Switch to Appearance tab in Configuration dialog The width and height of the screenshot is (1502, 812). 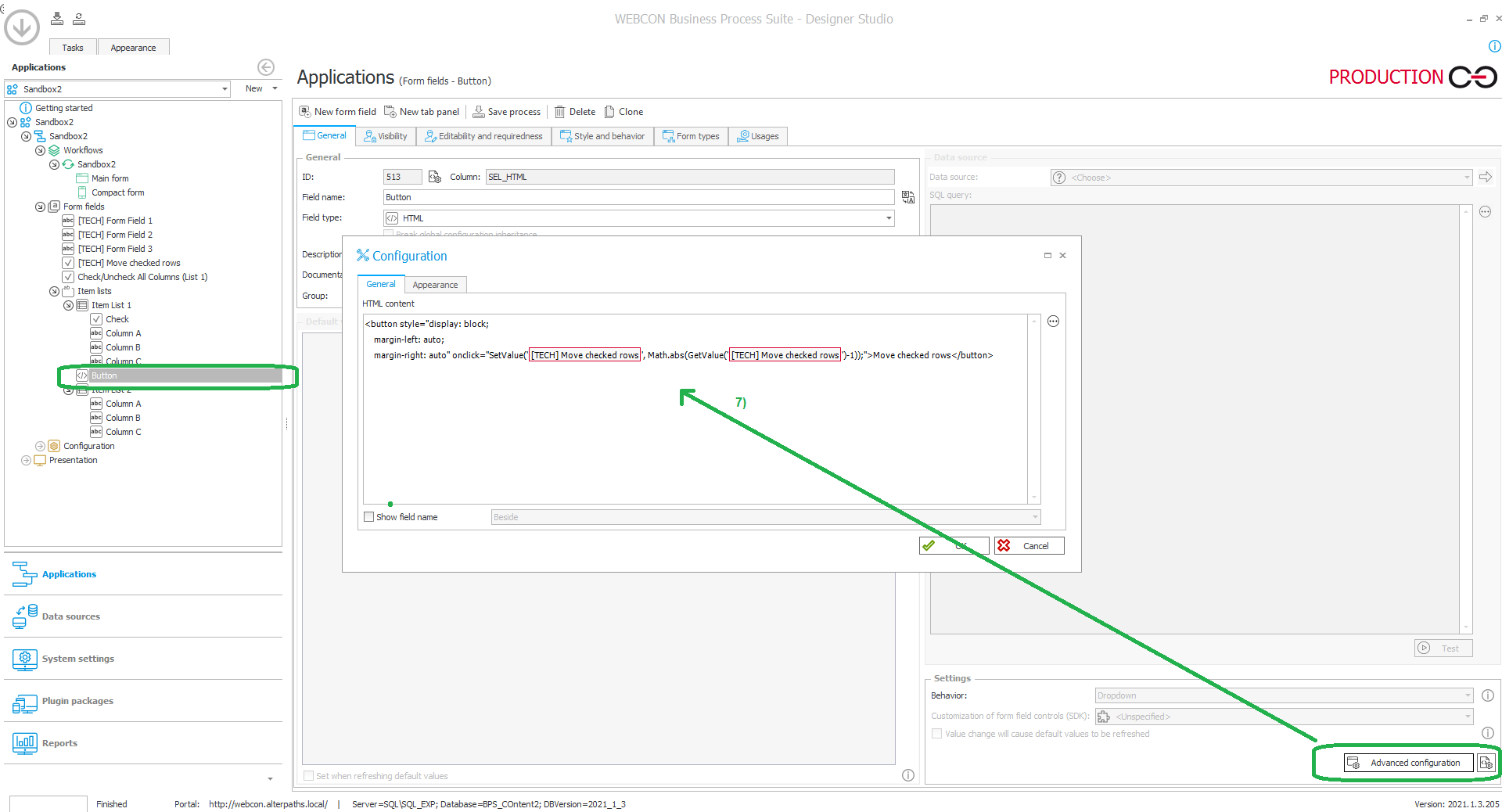tap(435, 285)
